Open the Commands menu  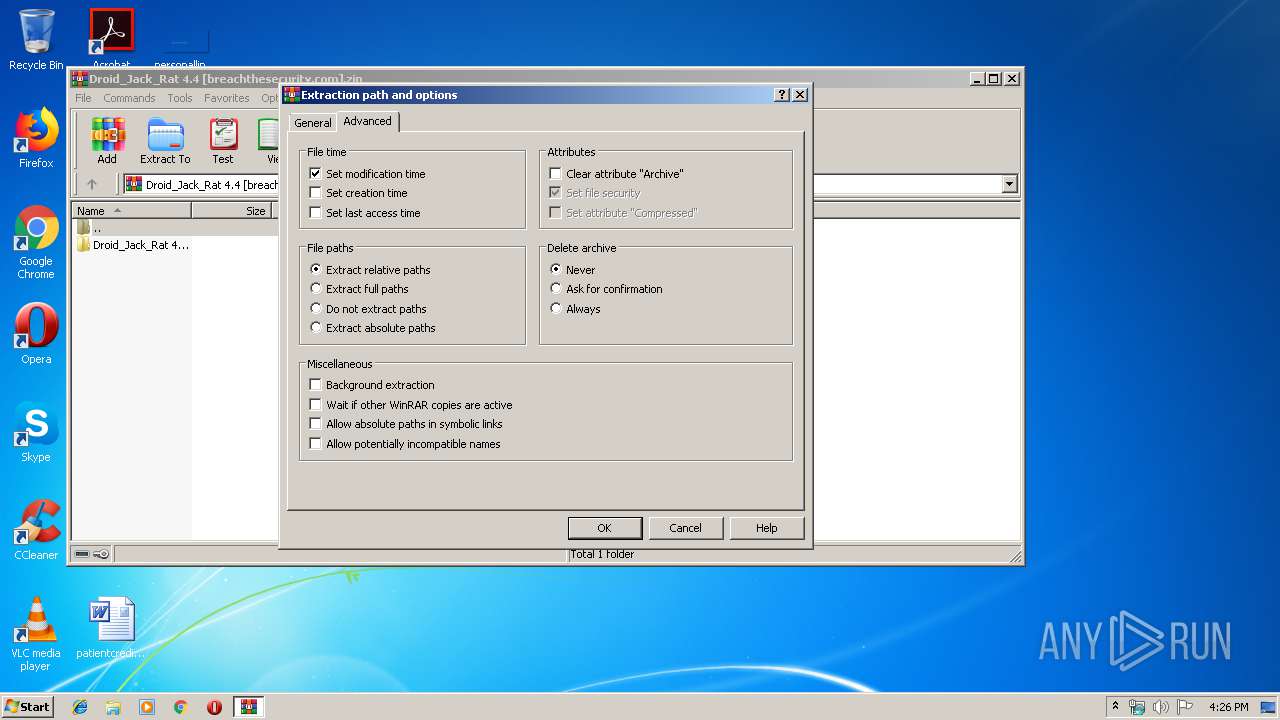click(x=129, y=98)
